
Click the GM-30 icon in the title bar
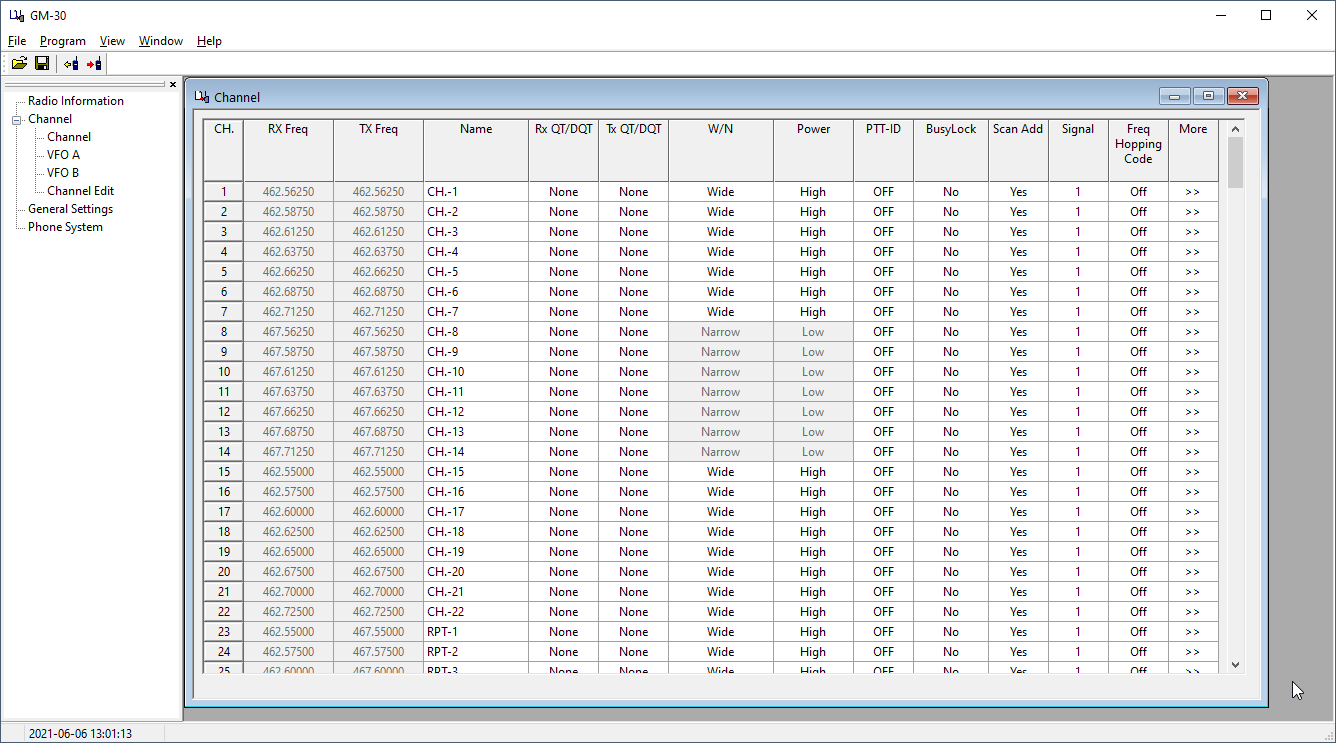18,14
